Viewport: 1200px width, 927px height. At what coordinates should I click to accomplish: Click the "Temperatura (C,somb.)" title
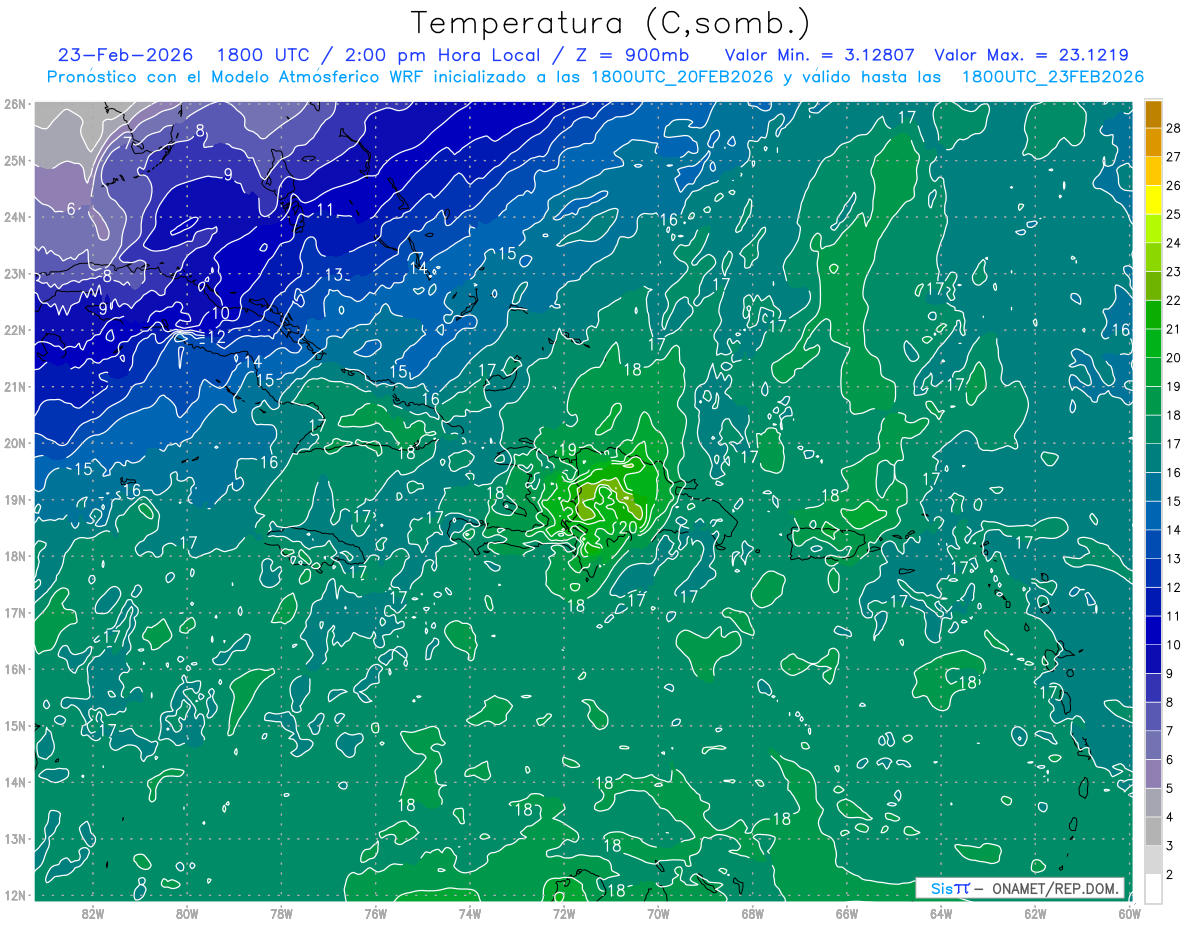pyautogui.click(x=611, y=23)
